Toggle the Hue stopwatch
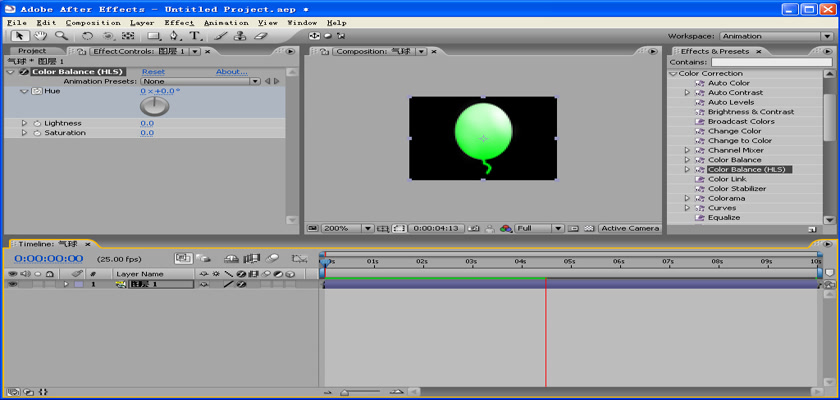 (35, 91)
